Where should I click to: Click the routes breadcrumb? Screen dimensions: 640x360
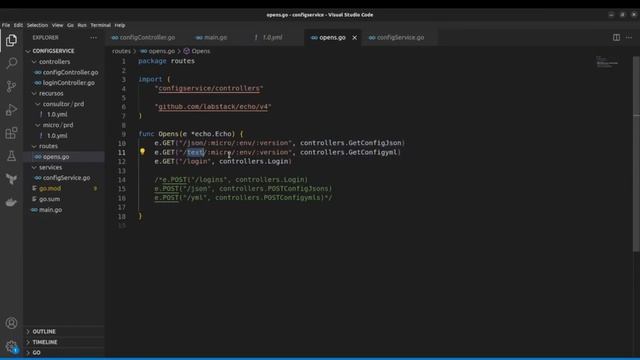click(121, 51)
